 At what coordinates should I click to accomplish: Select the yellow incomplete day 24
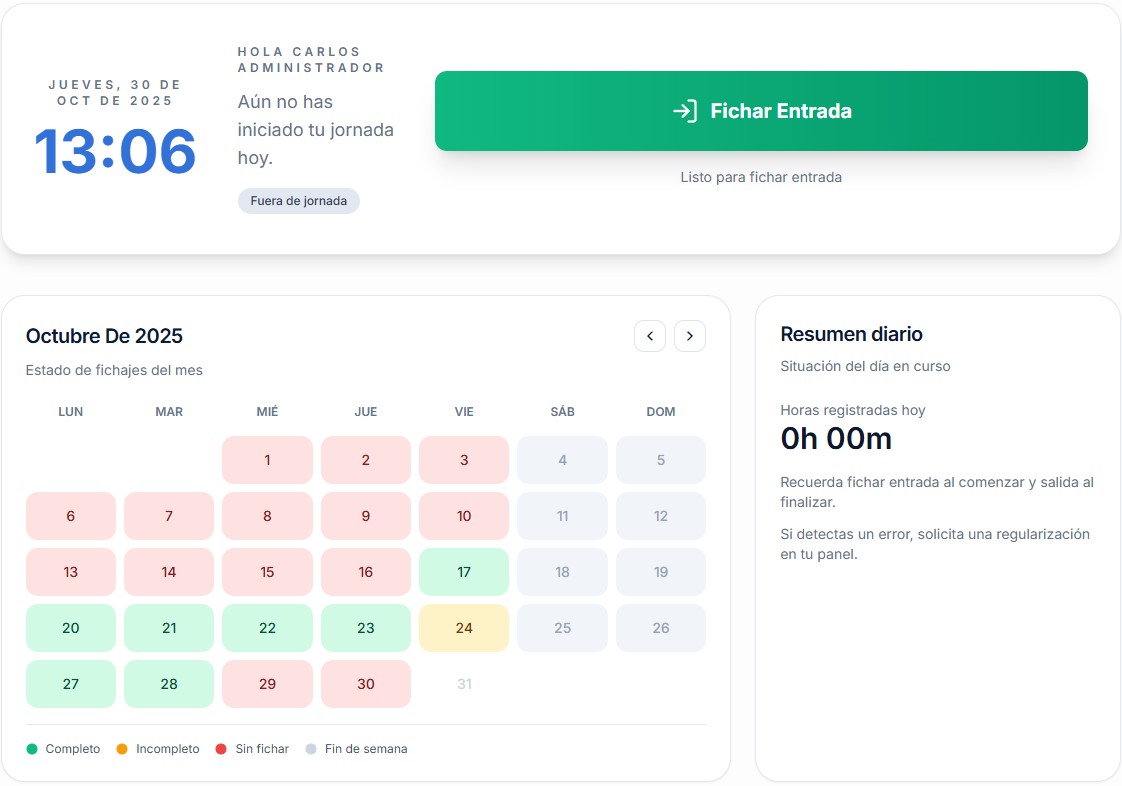tap(464, 628)
